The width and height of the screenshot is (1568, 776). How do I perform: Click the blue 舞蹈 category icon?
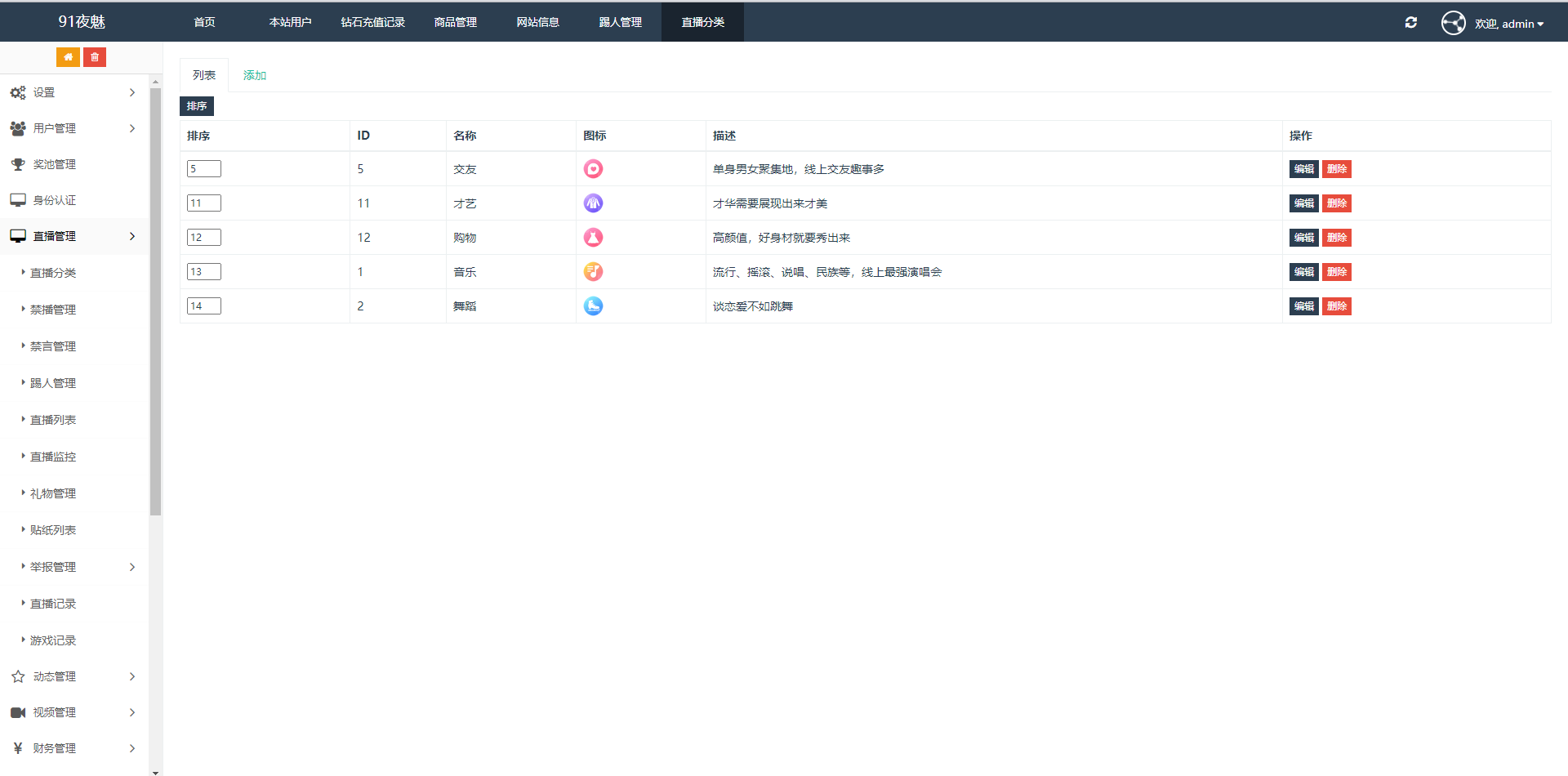coord(593,306)
